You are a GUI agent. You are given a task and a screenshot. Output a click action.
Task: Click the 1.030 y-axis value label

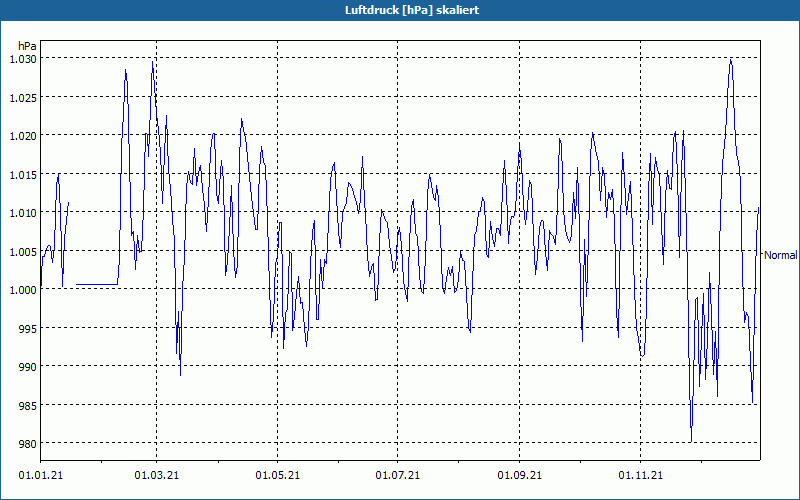(x=23, y=59)
